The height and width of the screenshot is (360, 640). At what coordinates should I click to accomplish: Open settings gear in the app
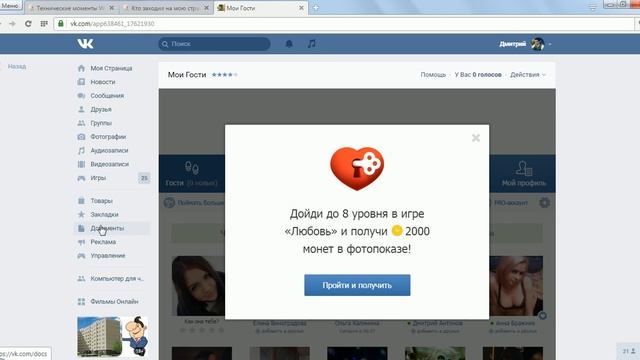click(x=544, y=202)
